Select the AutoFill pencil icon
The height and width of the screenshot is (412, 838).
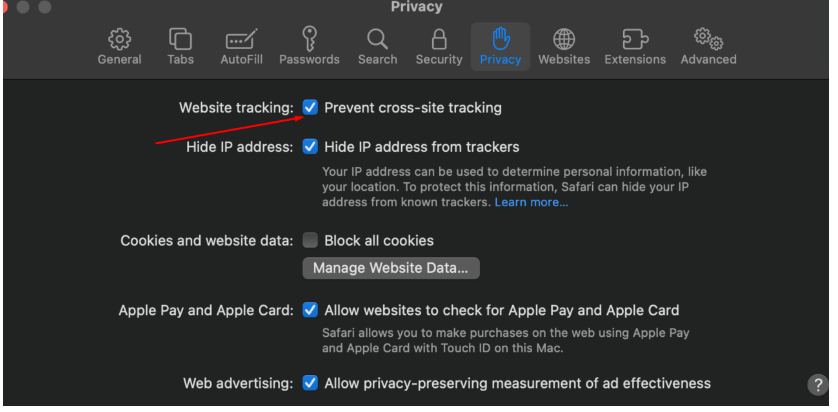coord(242,39)
